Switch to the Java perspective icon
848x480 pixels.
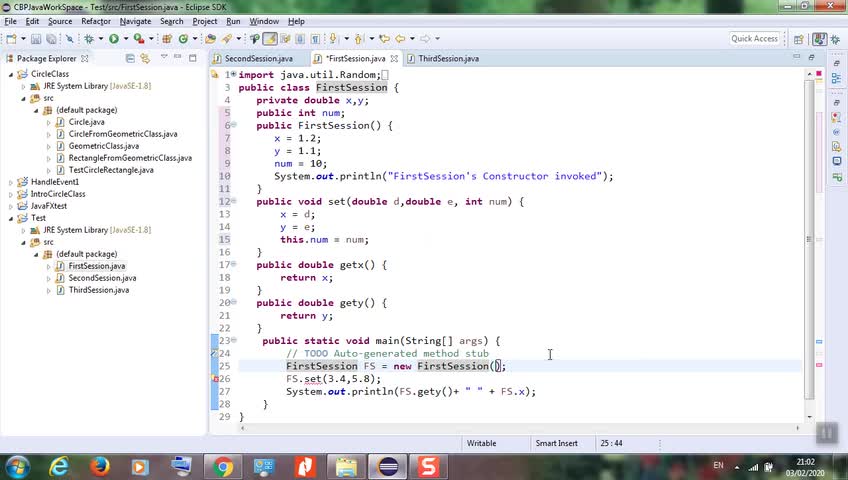[819, 39]
